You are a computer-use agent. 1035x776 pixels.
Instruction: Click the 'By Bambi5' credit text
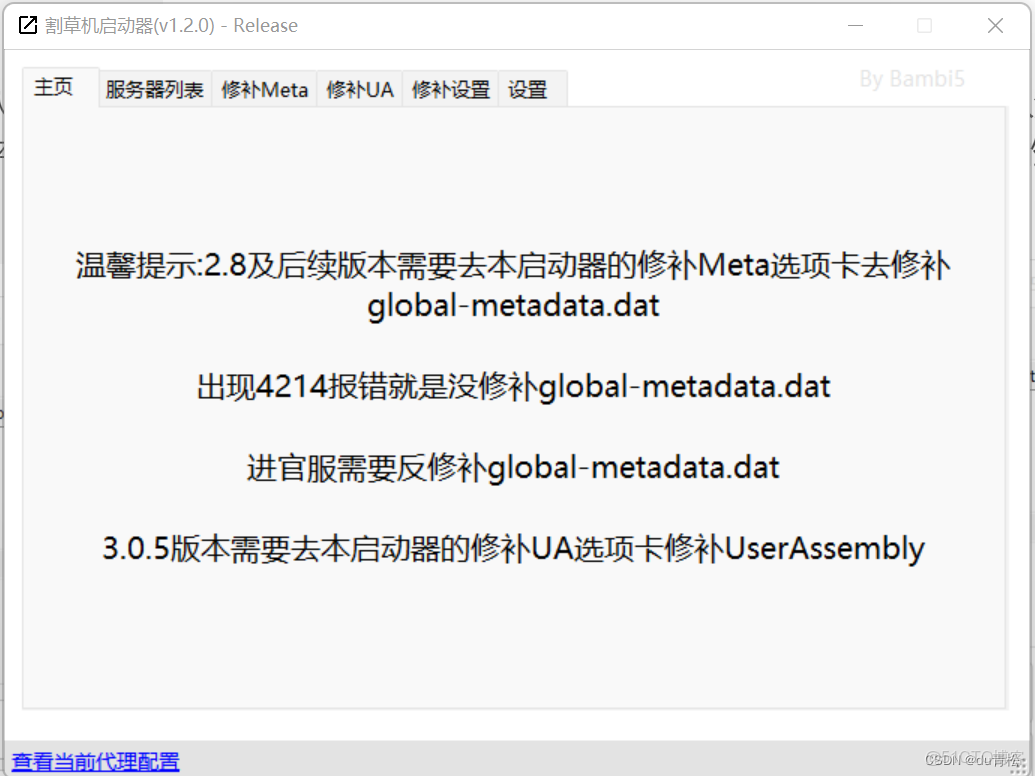tap(912, 79)
